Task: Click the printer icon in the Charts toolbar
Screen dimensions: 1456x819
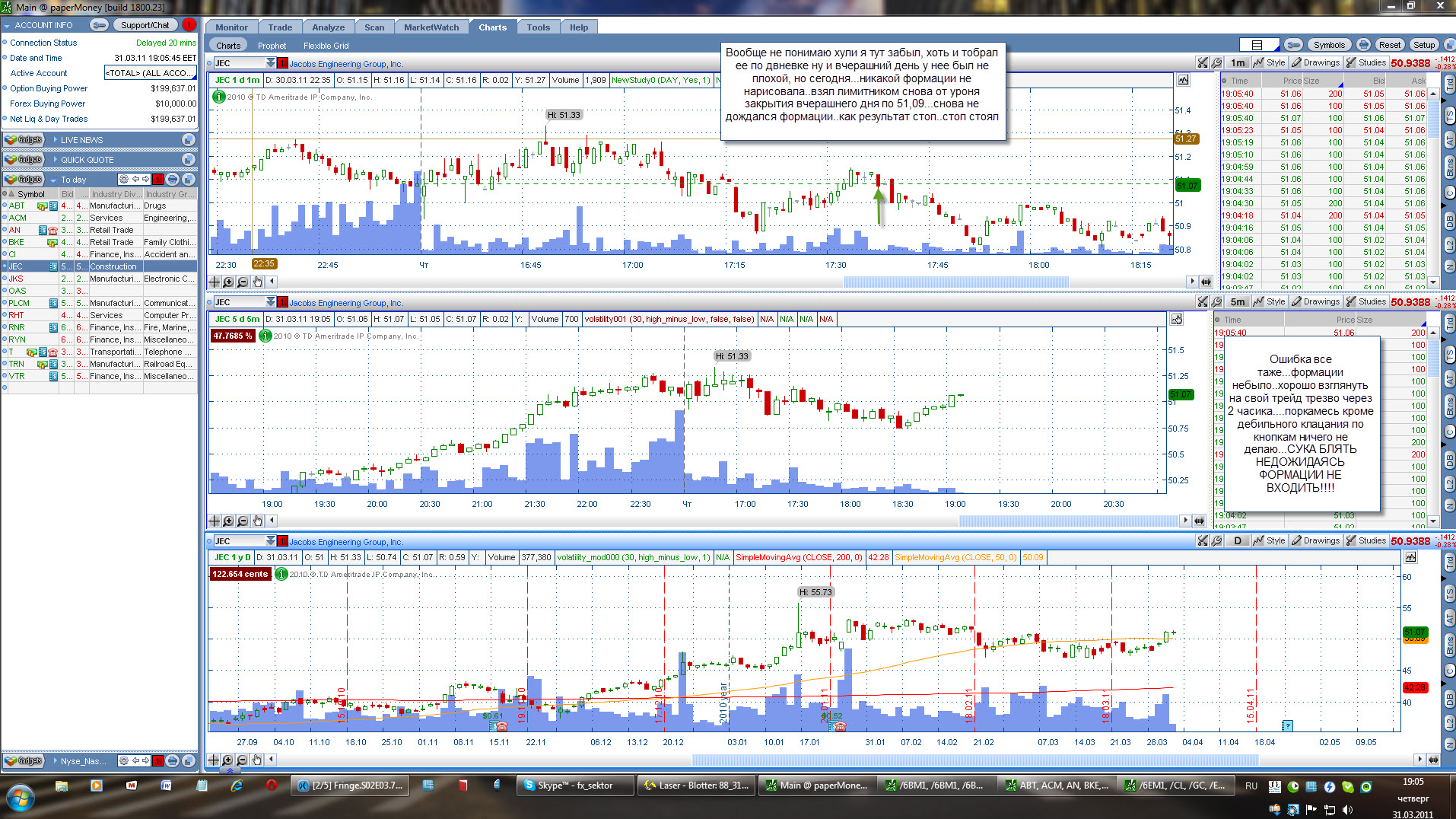Action: pos(1363,45)
